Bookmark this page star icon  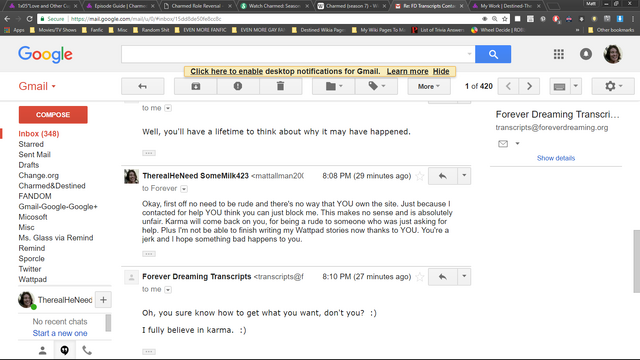505,19
